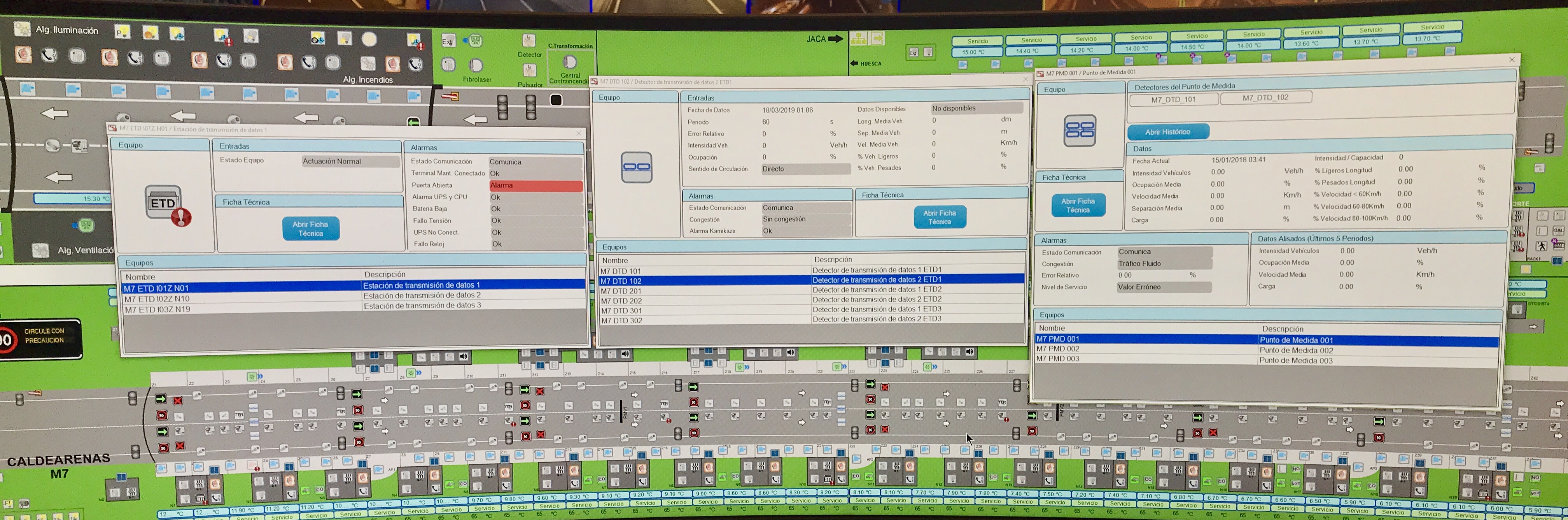Click the Pulsador icon

530,71
